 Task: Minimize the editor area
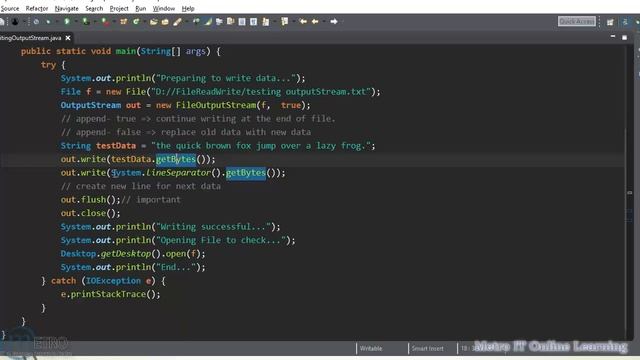click(613, 37)
